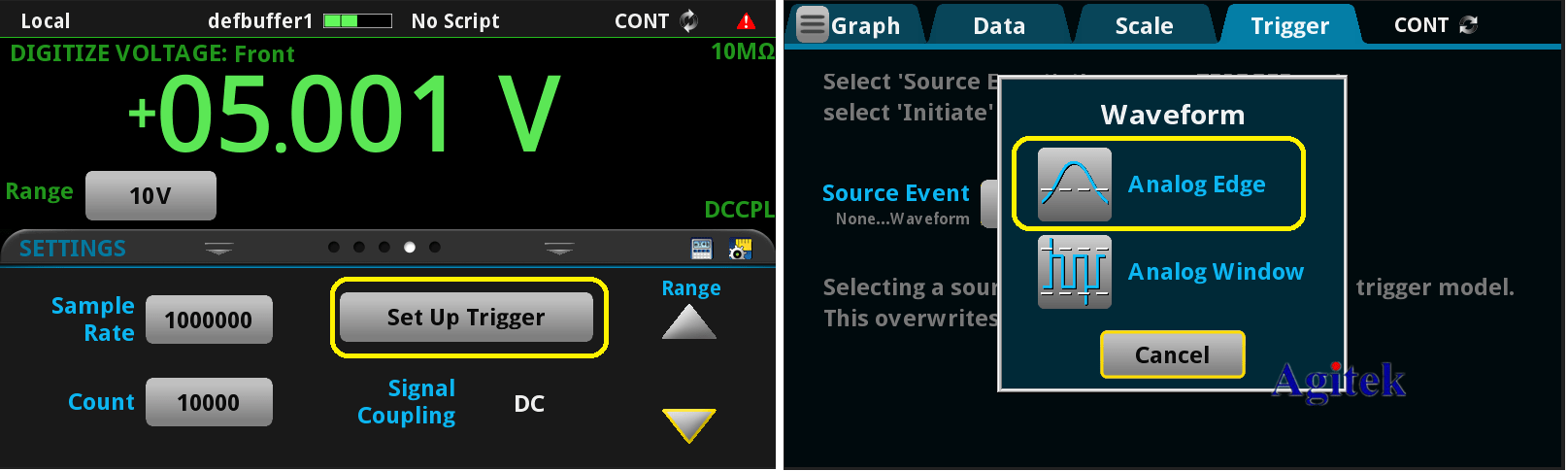The image size is (1568, 471).
Task: Select the Analog Window waveform icon
Action: [1074, 272]
